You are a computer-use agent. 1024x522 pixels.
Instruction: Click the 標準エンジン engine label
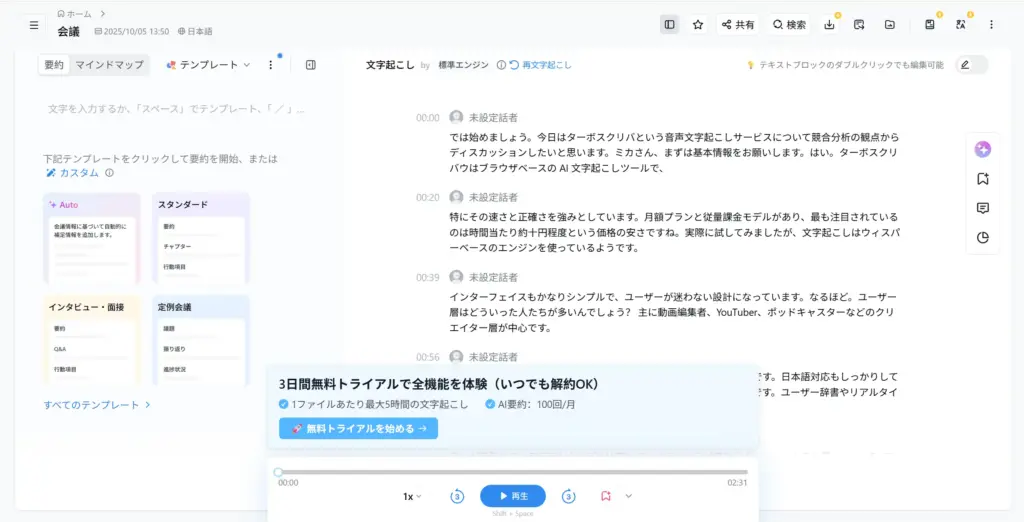[463, 65]
